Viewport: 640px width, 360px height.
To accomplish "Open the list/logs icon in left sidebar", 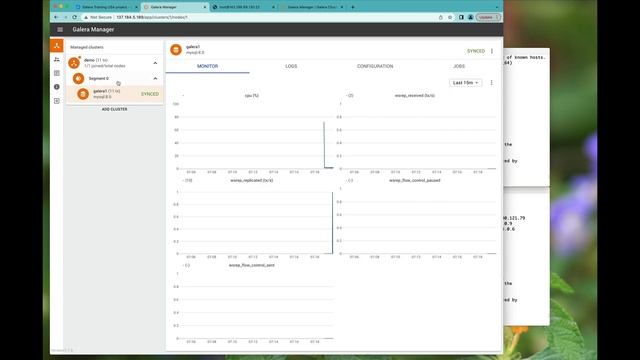I will 57,73.
